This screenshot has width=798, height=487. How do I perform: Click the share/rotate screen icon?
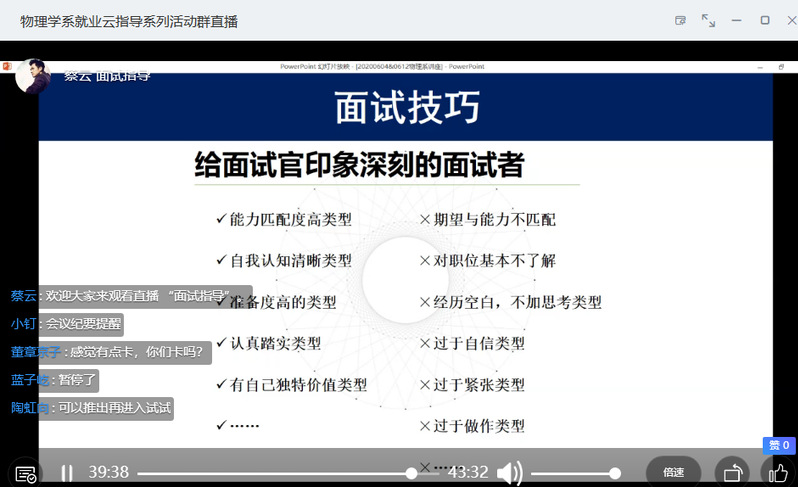[x=732, y=473]
